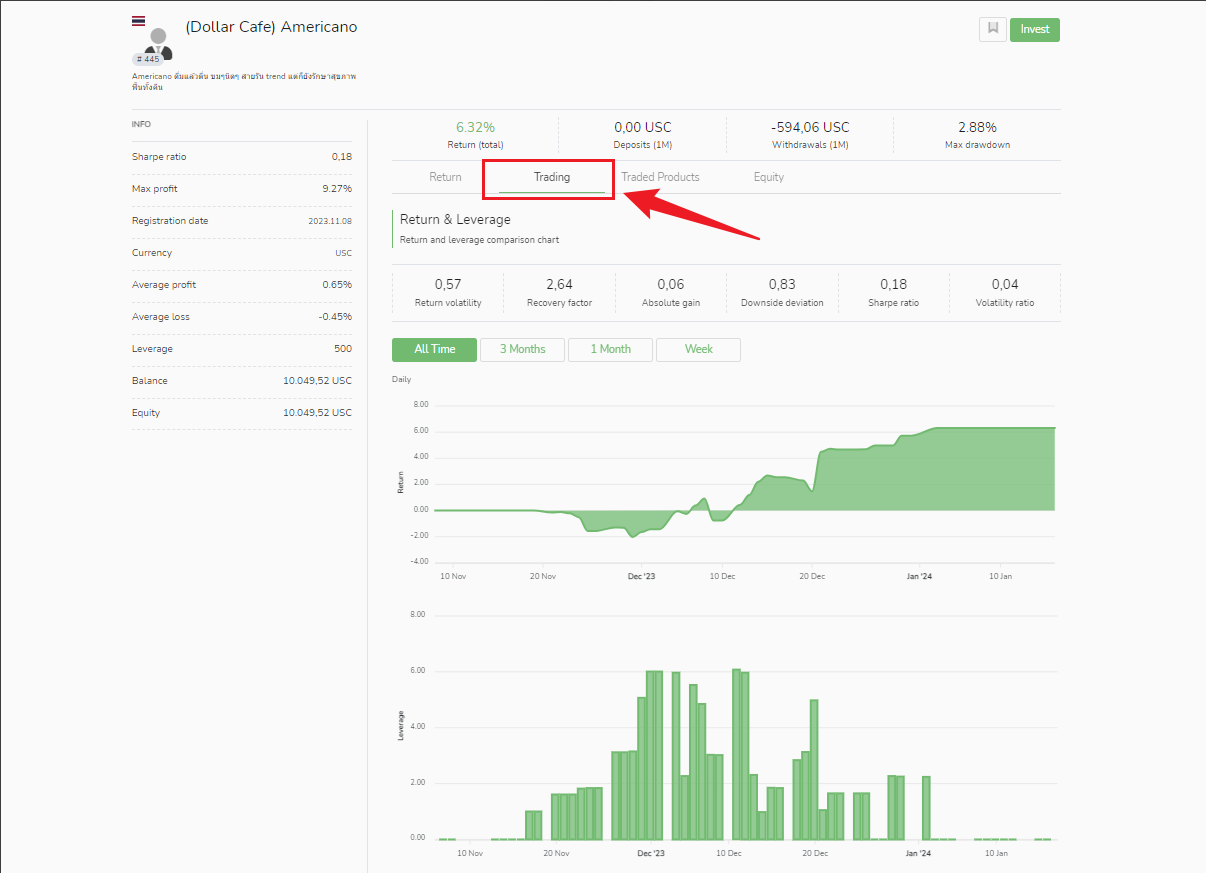Click the Thailand flag icon
1206x873 pixels.
click(138, 21)
